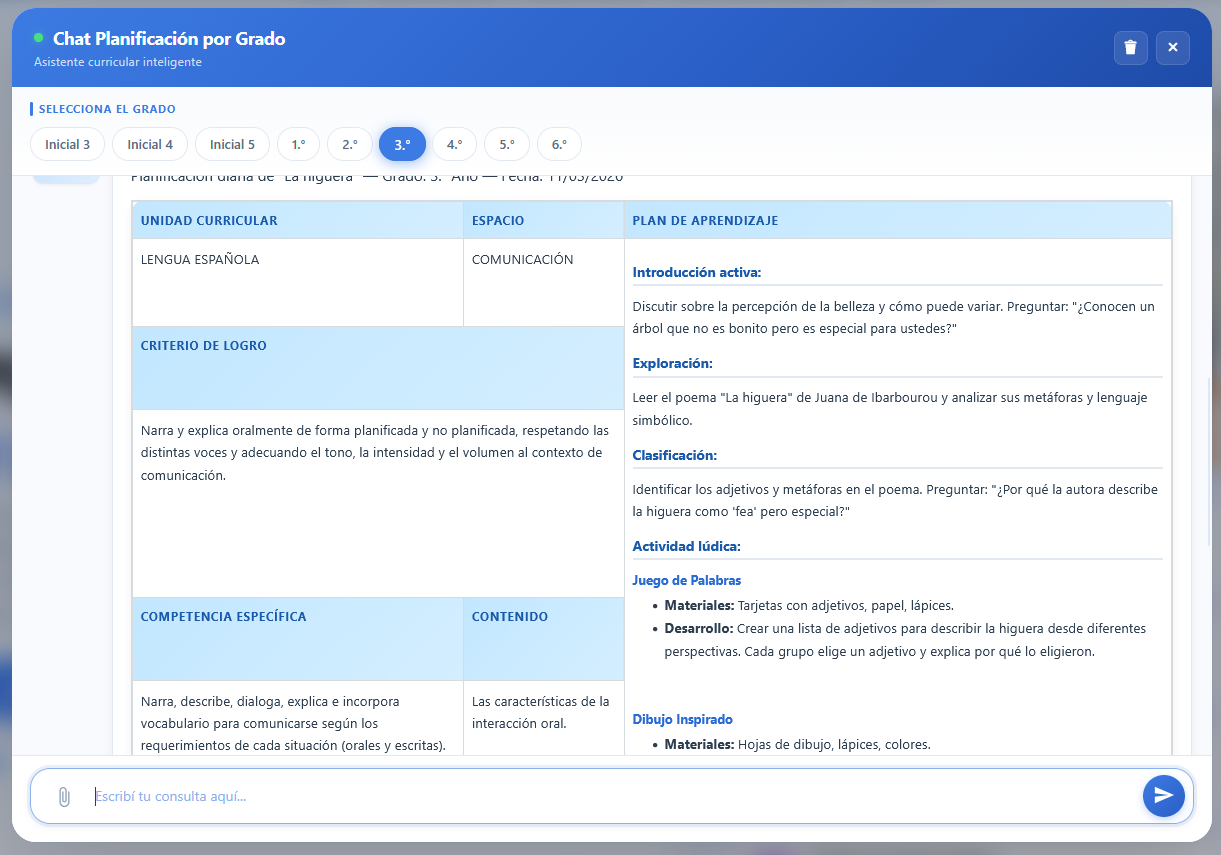1221x855 pixels.
Task: Select the Inicial 5 grade chip
Action: click(232, 144)
